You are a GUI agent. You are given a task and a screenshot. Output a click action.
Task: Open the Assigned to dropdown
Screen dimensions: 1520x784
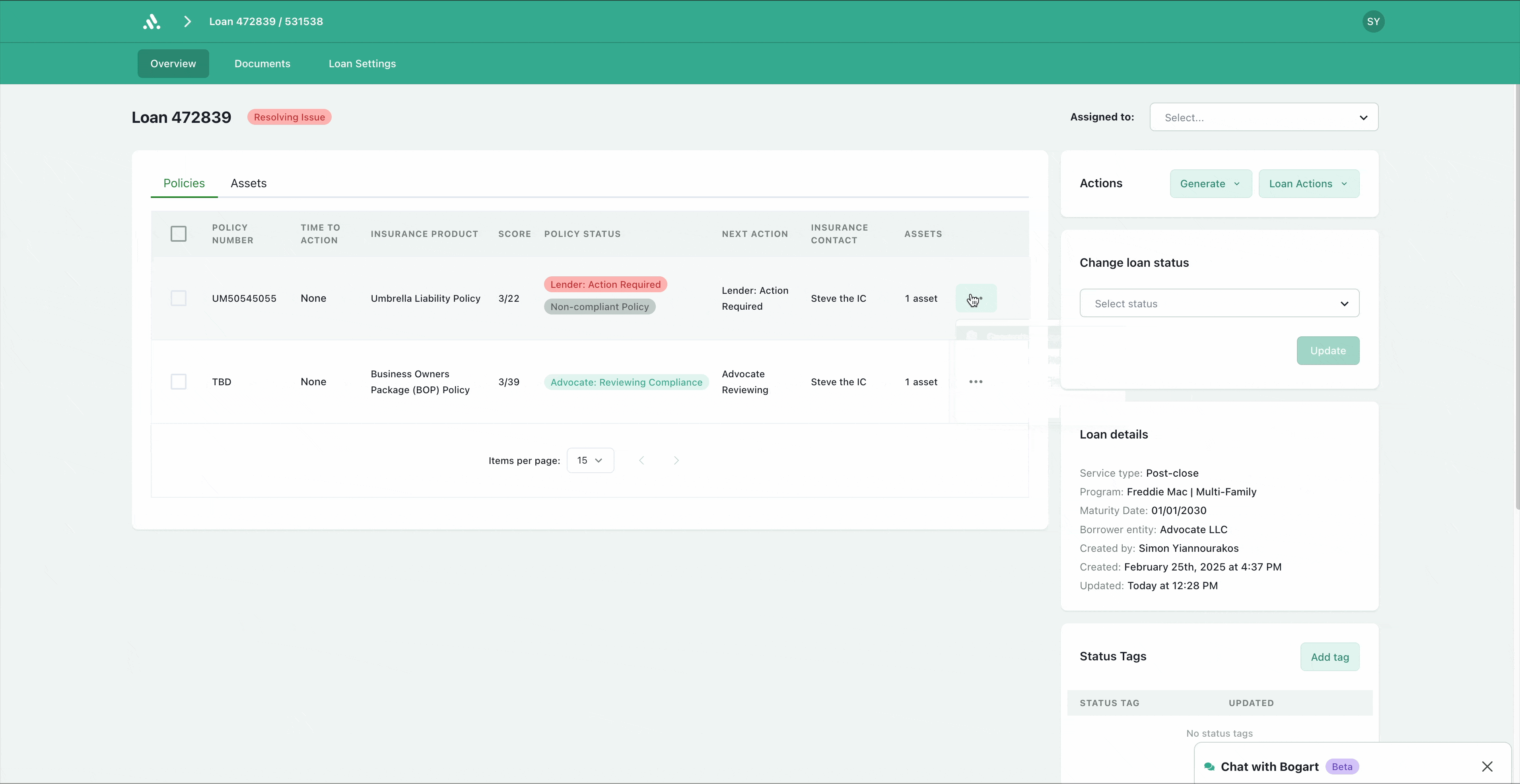[x=1263, y=117]
